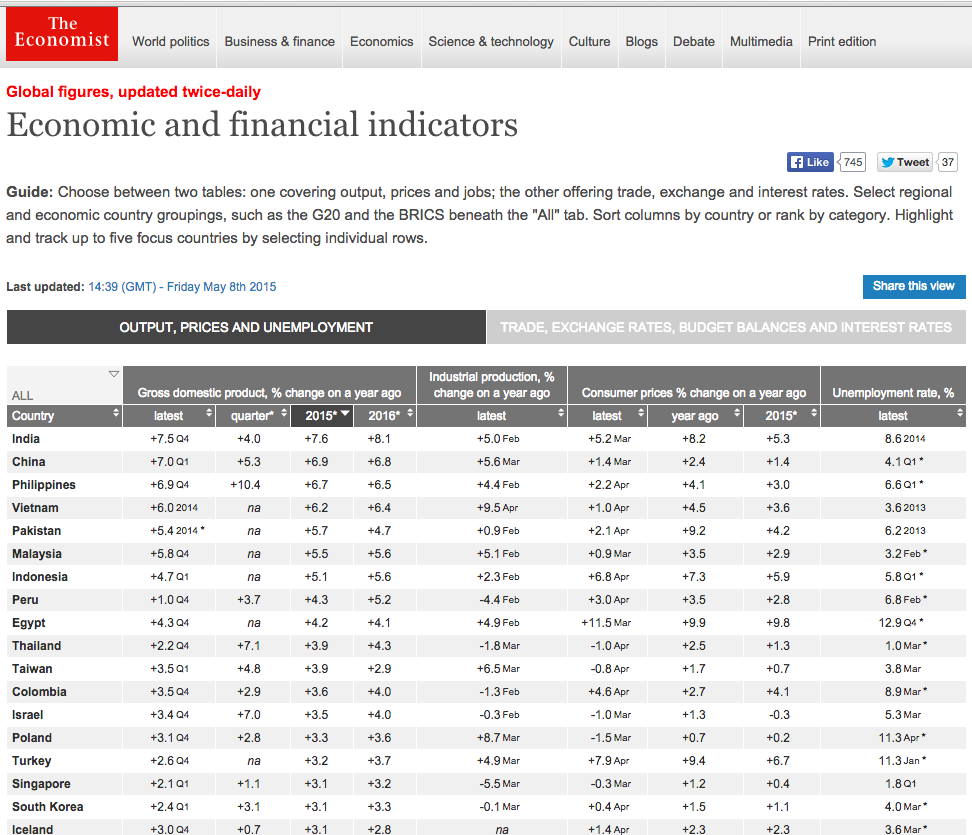Click Philippines quarter GDP value +10.4
This screenshot has height=835, width=972.
click(x=245, y=485)
